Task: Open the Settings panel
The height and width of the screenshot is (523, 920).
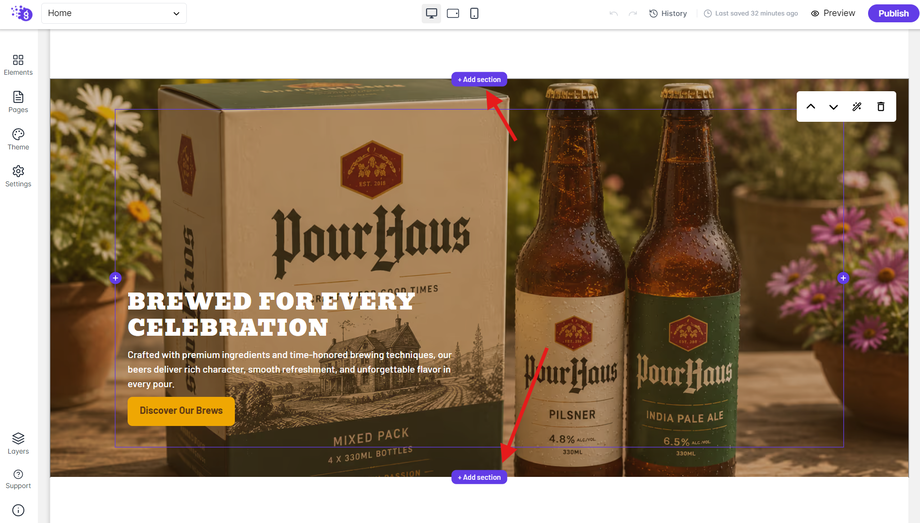Action: (x=18, y=176)
